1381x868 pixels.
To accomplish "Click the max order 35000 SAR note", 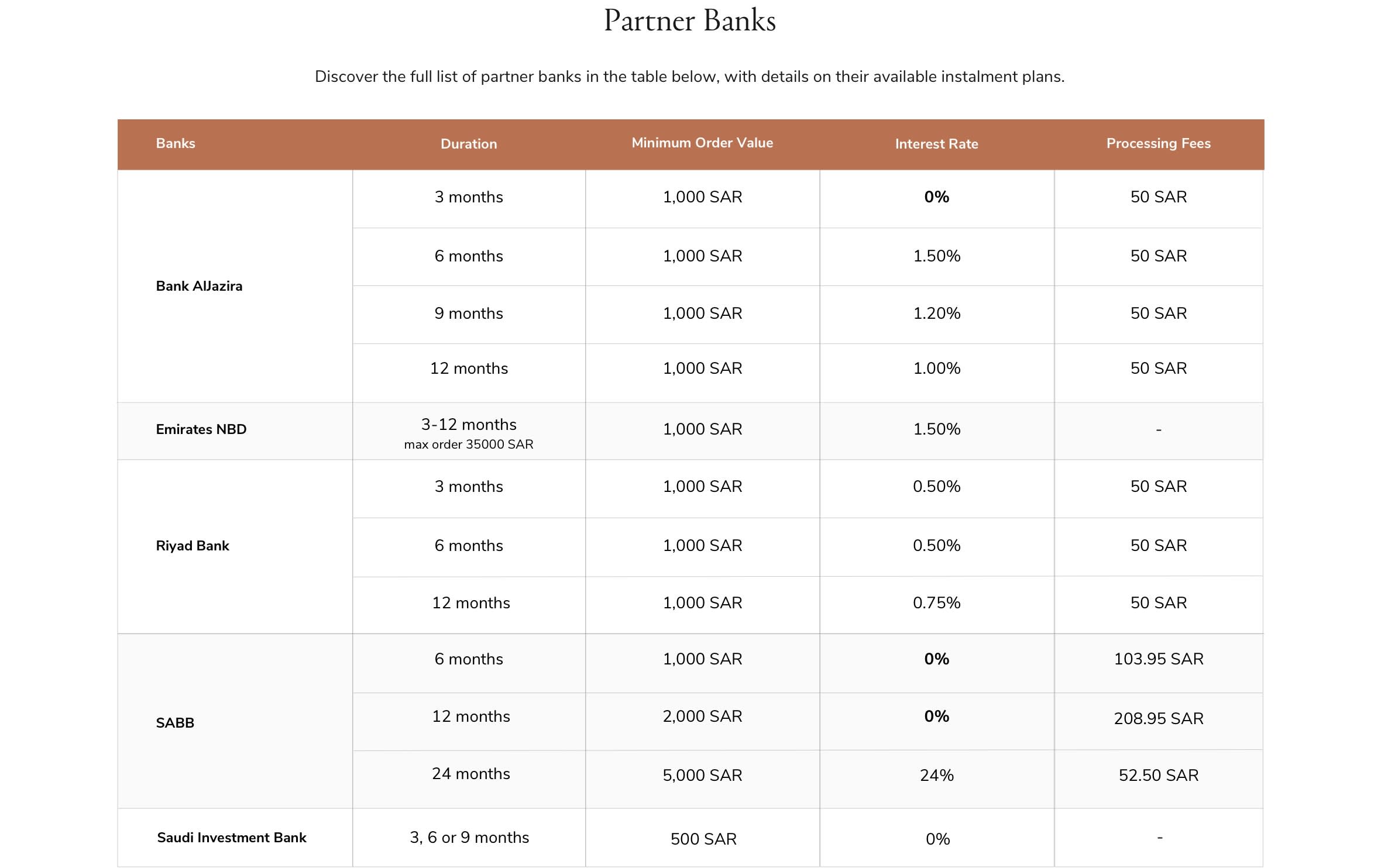I will click(469, 445).
